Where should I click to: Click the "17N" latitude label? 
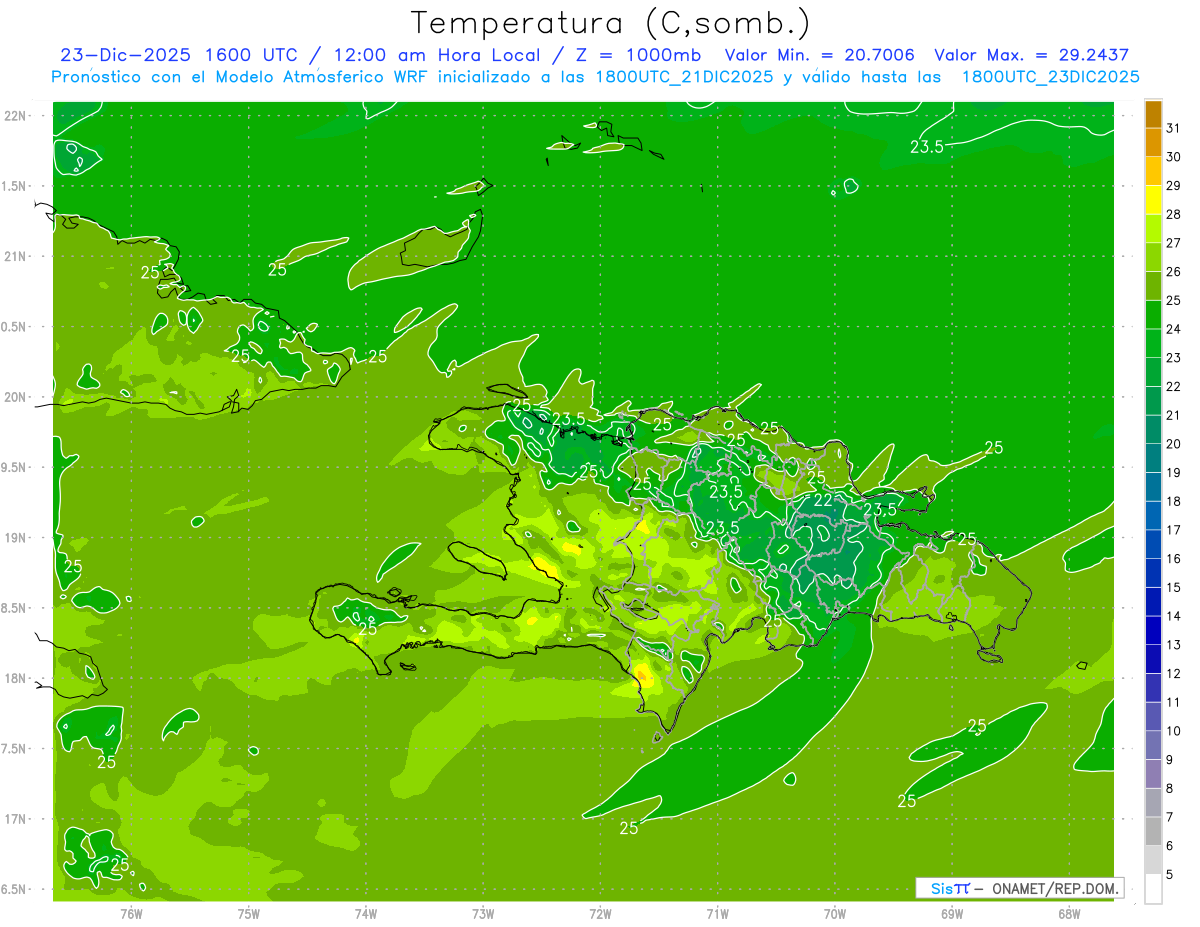tap(17, 819)
